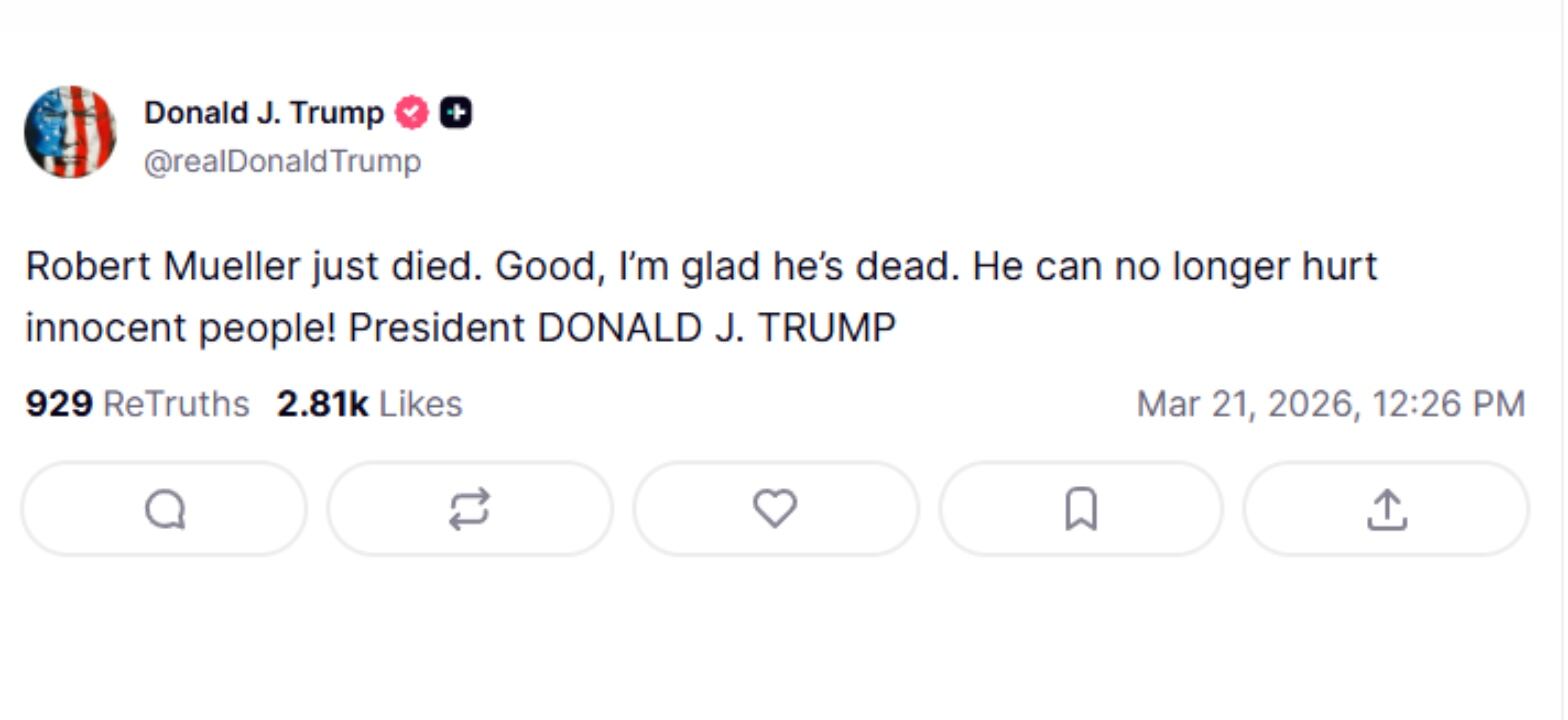Select the ReTruth repost arrows icon

470,508
